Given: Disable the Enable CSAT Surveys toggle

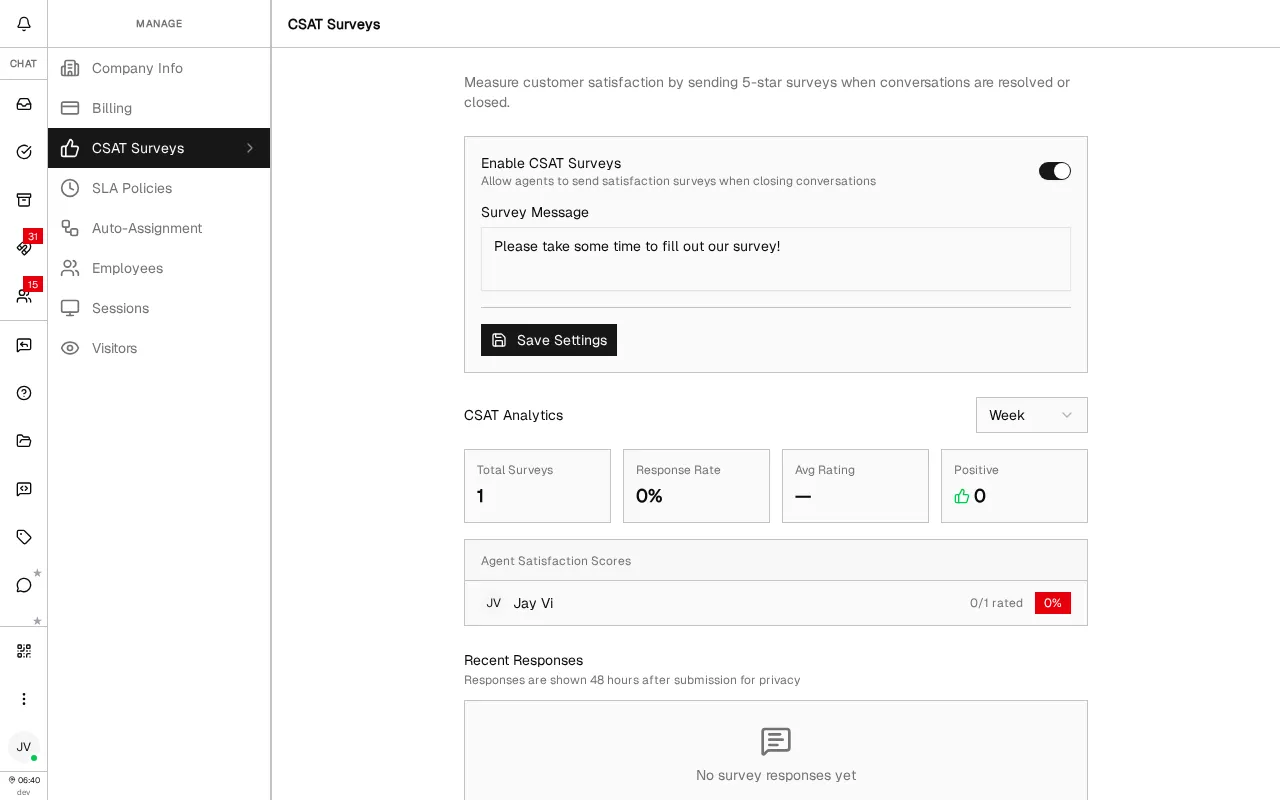Looking at the screenshot, I should 1055,171.
